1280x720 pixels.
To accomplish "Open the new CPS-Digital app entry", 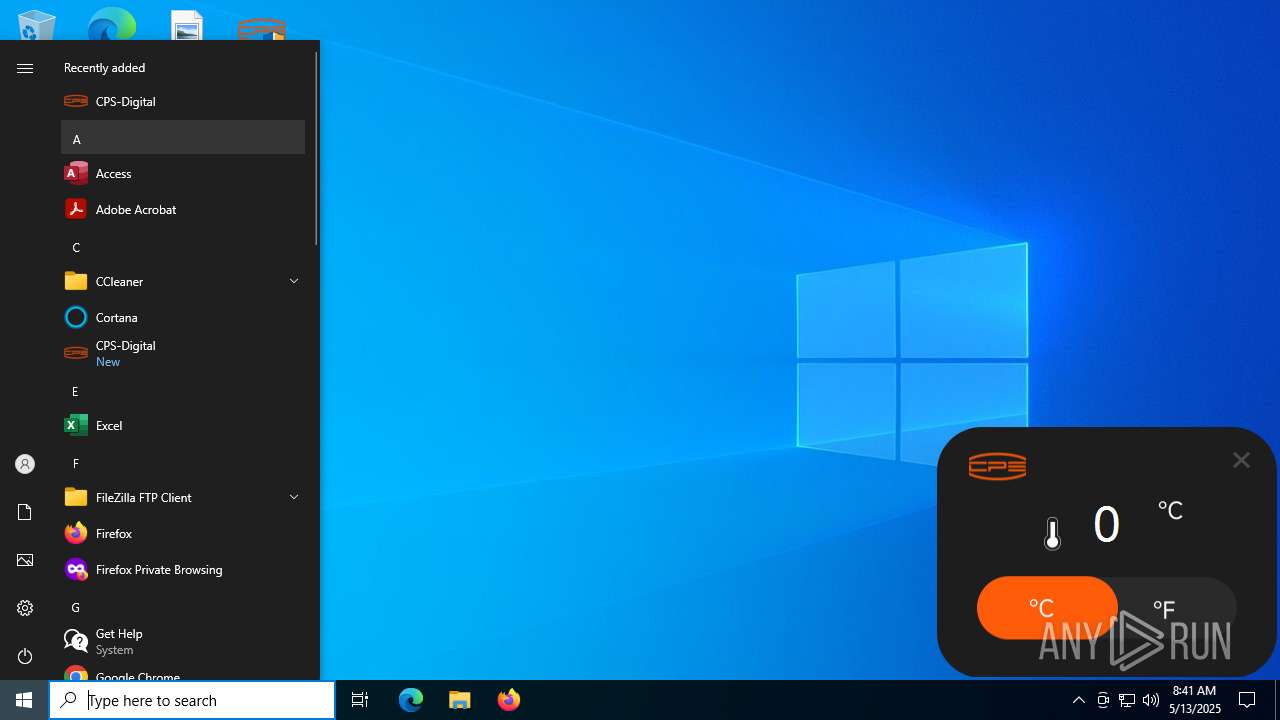I will 183,353.
